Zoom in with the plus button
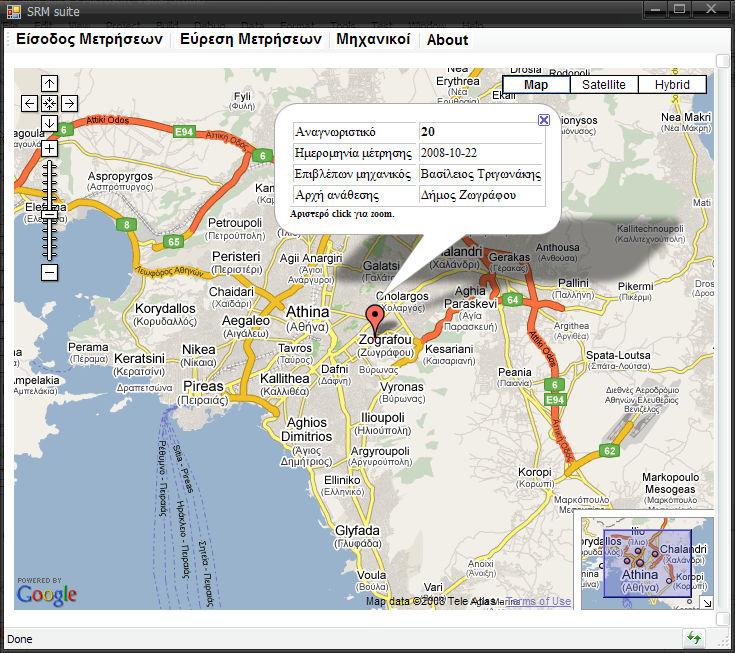The image size is (735, 653). pos(49,149)
